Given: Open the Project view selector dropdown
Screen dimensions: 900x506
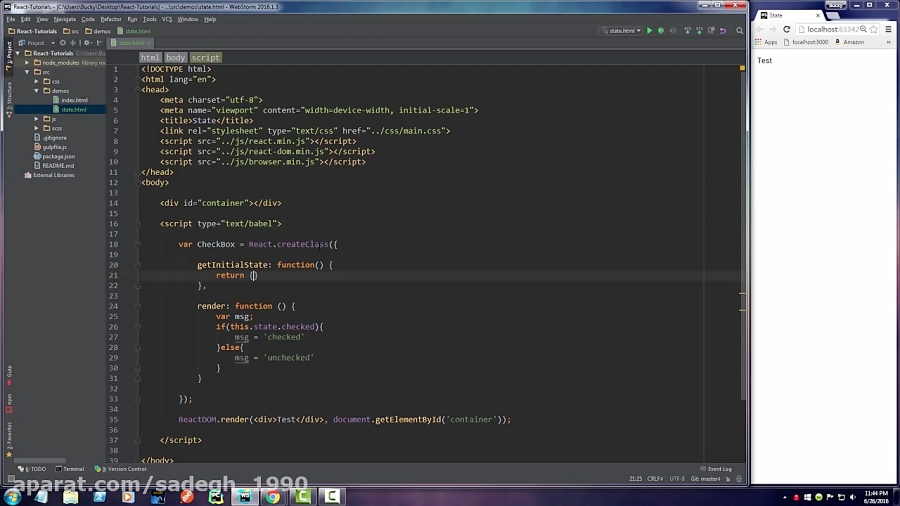Looking at the screenshot, I should click(36, 42).
